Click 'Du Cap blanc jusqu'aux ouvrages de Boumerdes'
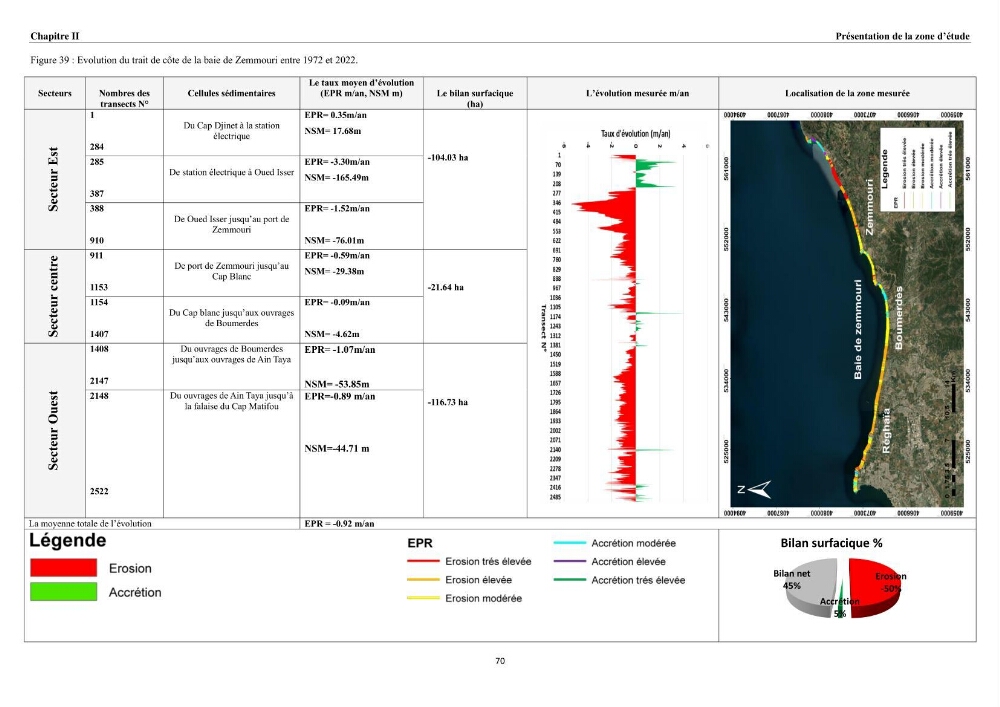The width and height of the screenshot is (1000, 707). tap(232, 317)
